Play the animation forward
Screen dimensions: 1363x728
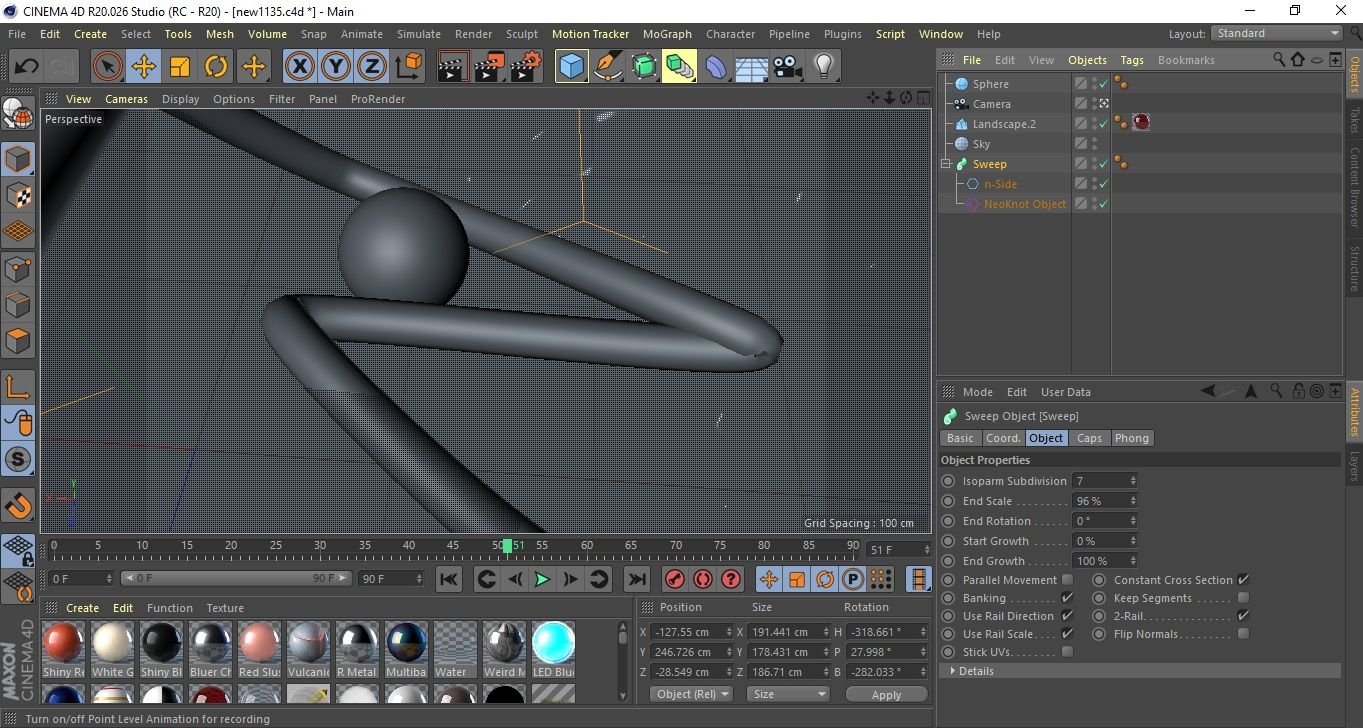pos(542,579)
